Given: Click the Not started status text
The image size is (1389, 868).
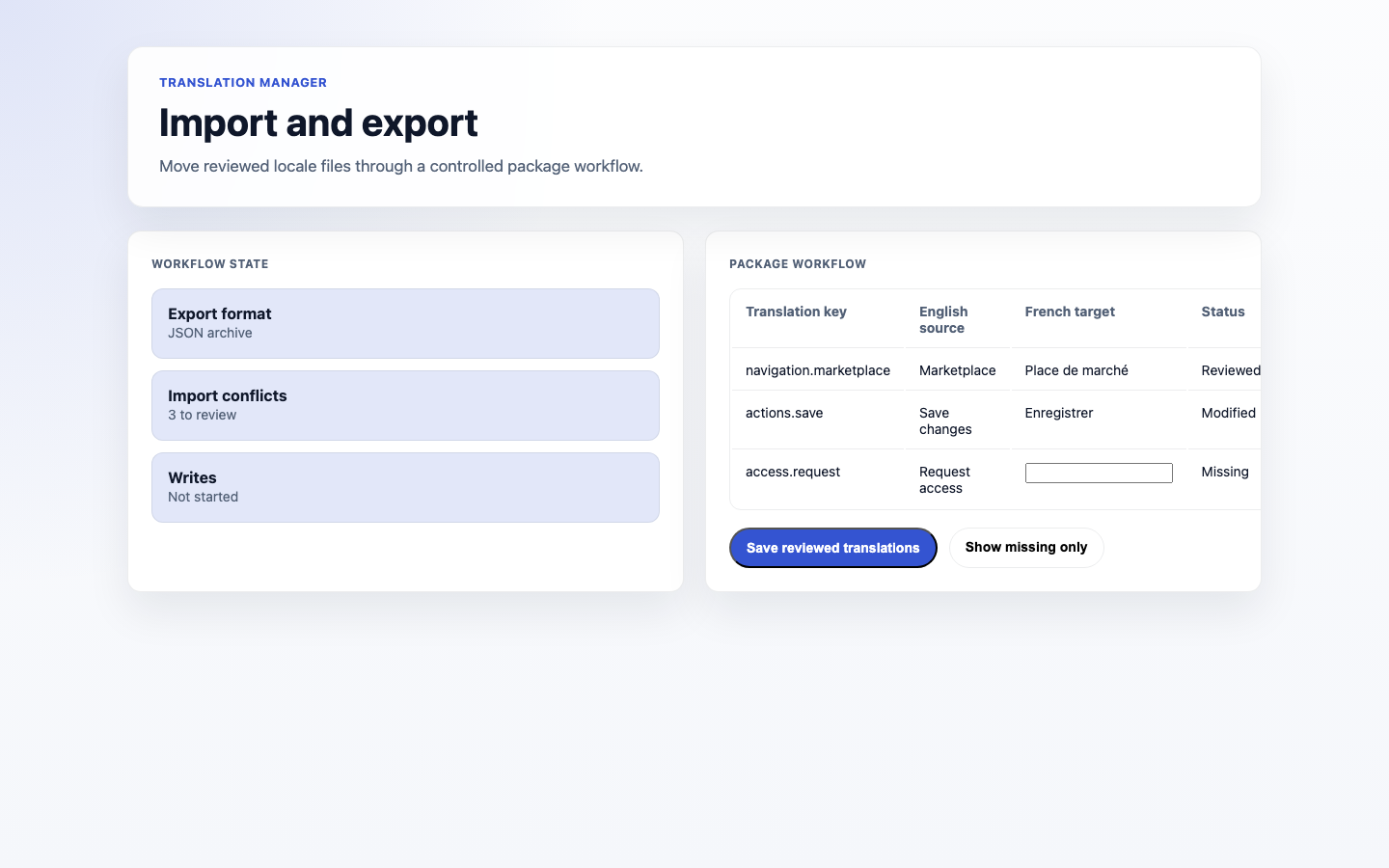Looking at the screenshot, I should pyautogui.click(x=204, y=497).
